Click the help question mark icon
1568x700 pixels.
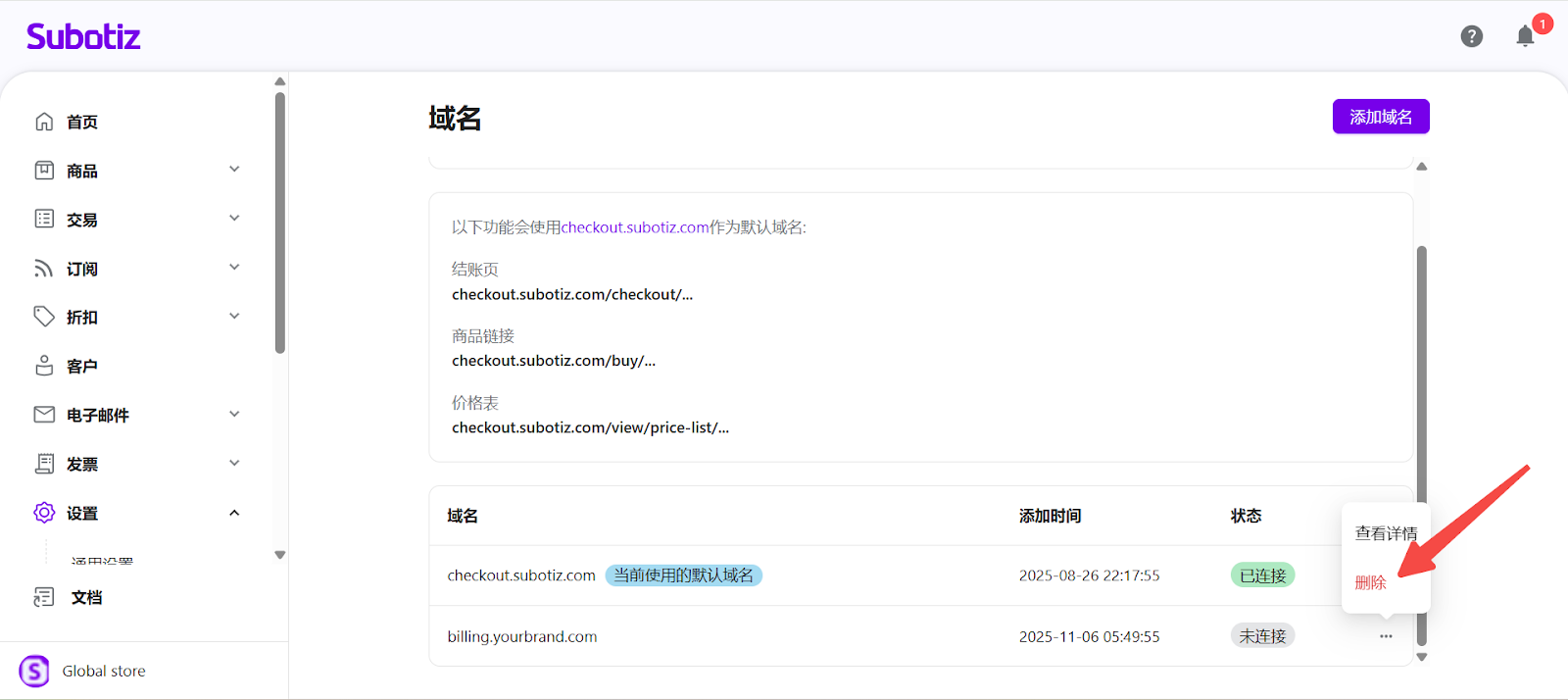click(1471, 36)
